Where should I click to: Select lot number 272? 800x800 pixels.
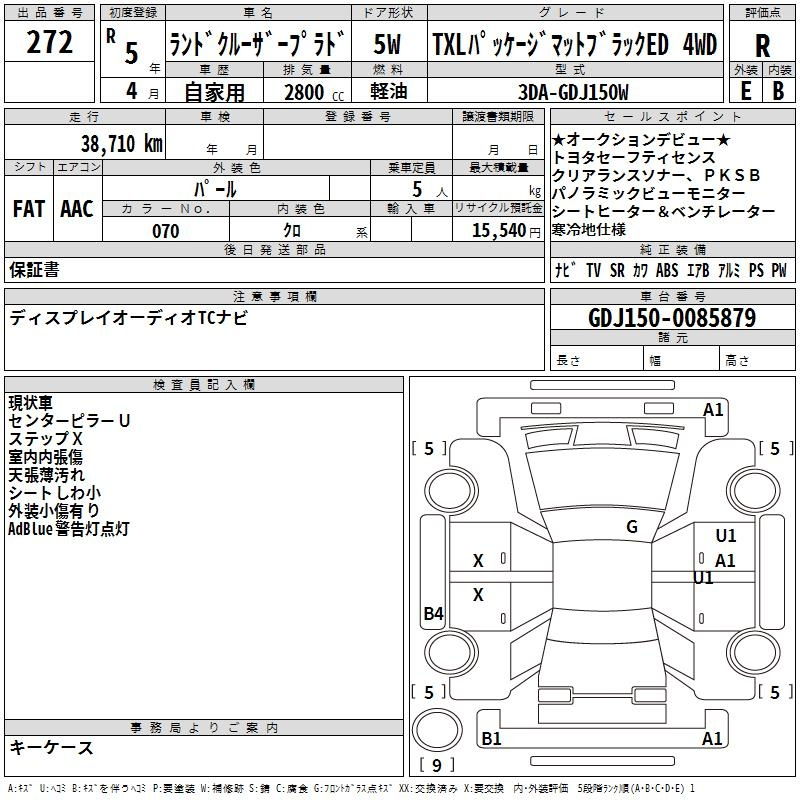pos(49,42)
